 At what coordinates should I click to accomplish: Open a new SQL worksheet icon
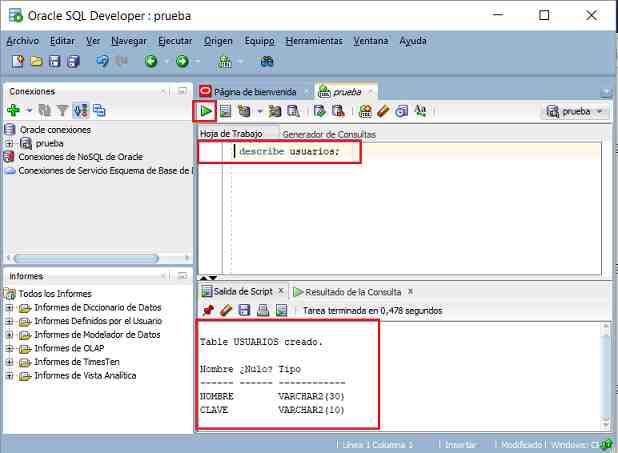pyautogui.click(x=225, y=62)
